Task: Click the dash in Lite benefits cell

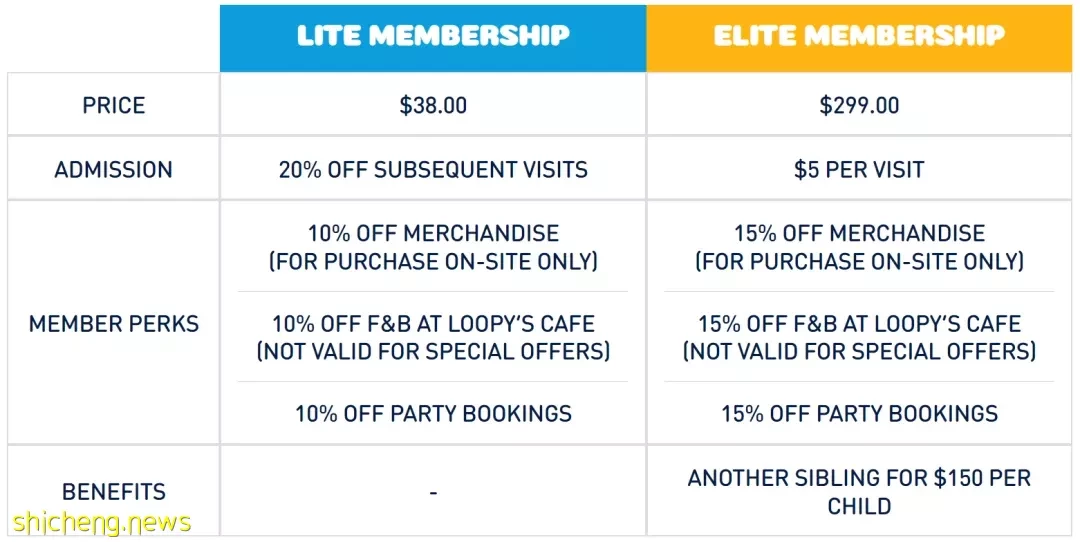Action: 433,492
